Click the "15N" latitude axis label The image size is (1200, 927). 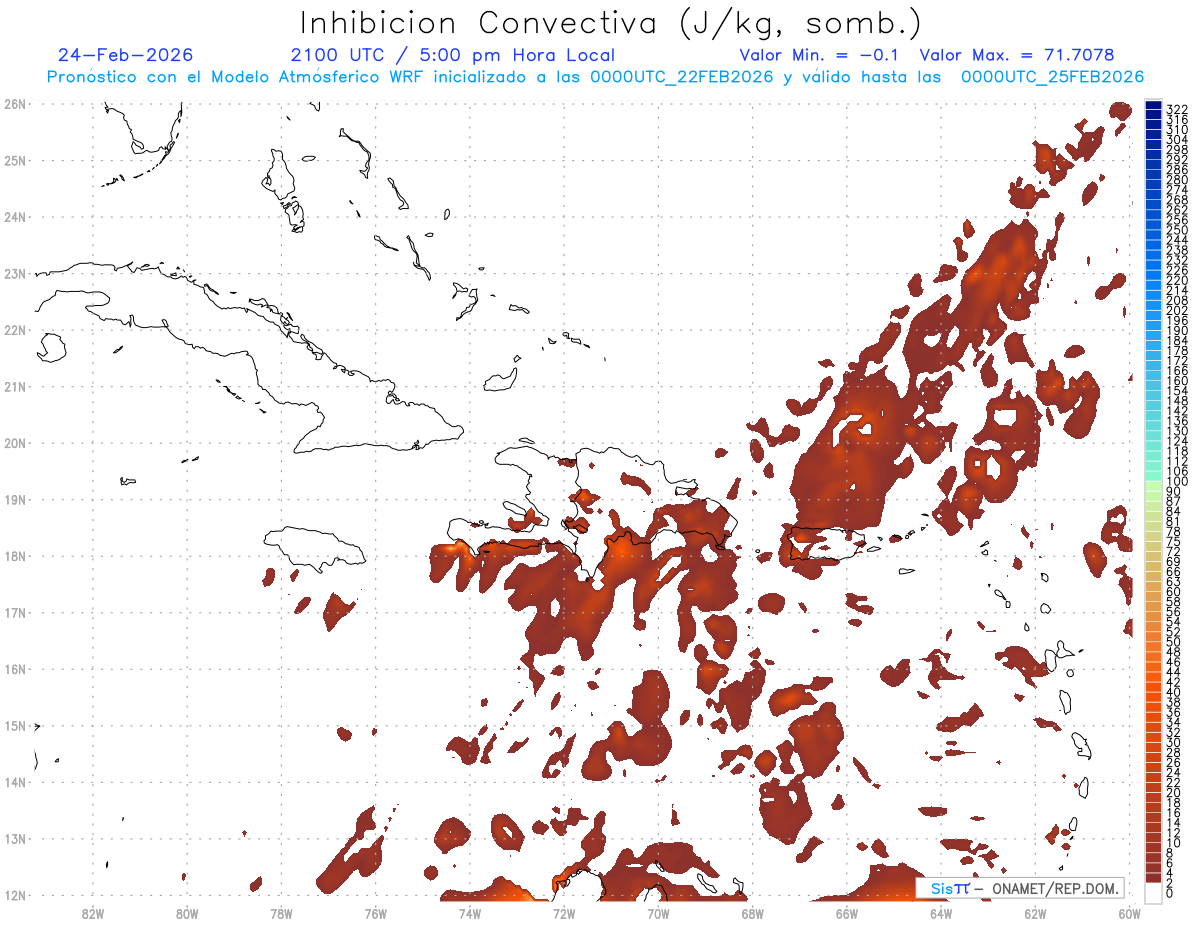point(14,725)
